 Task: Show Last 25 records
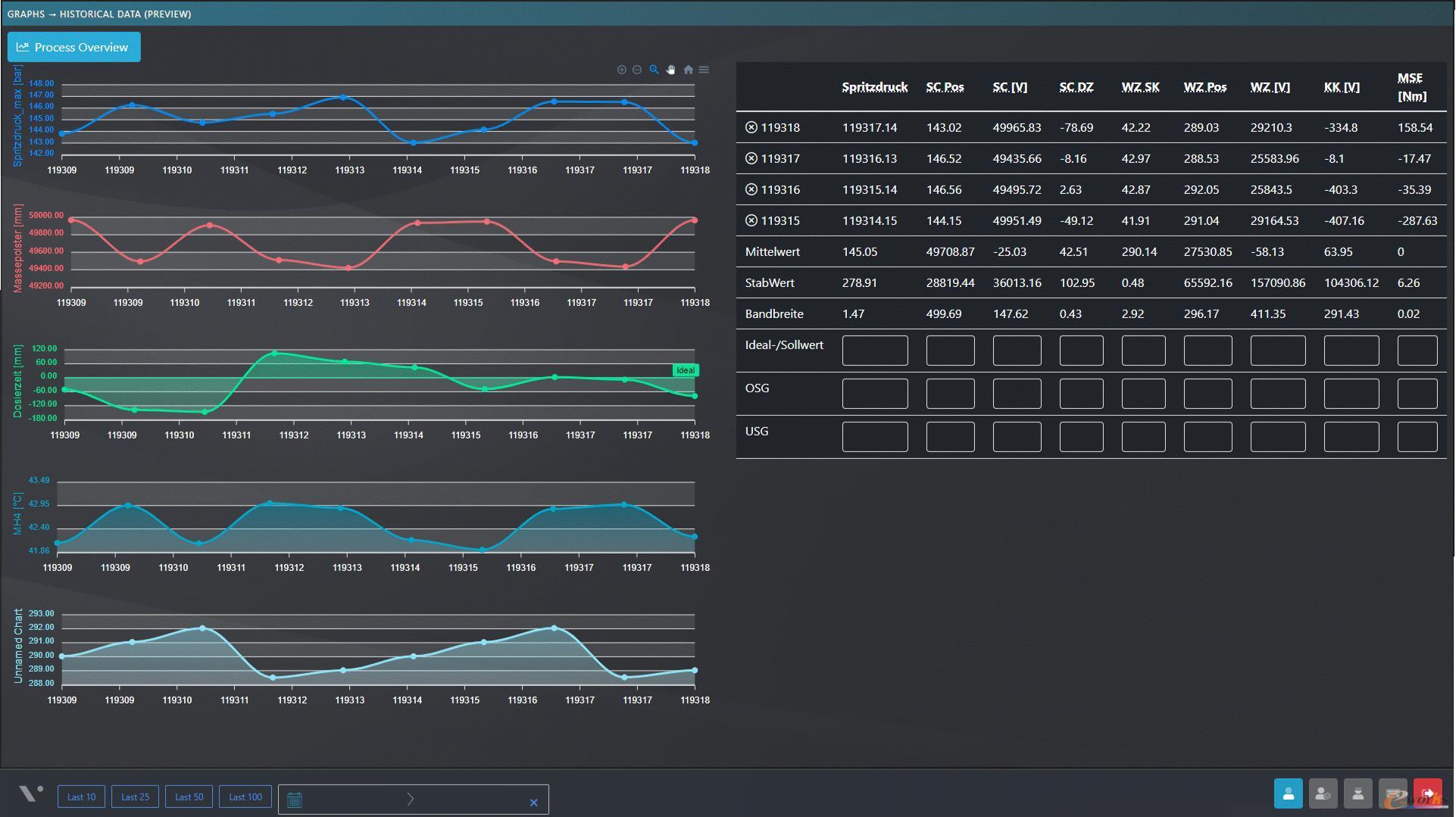click(135, 797)
